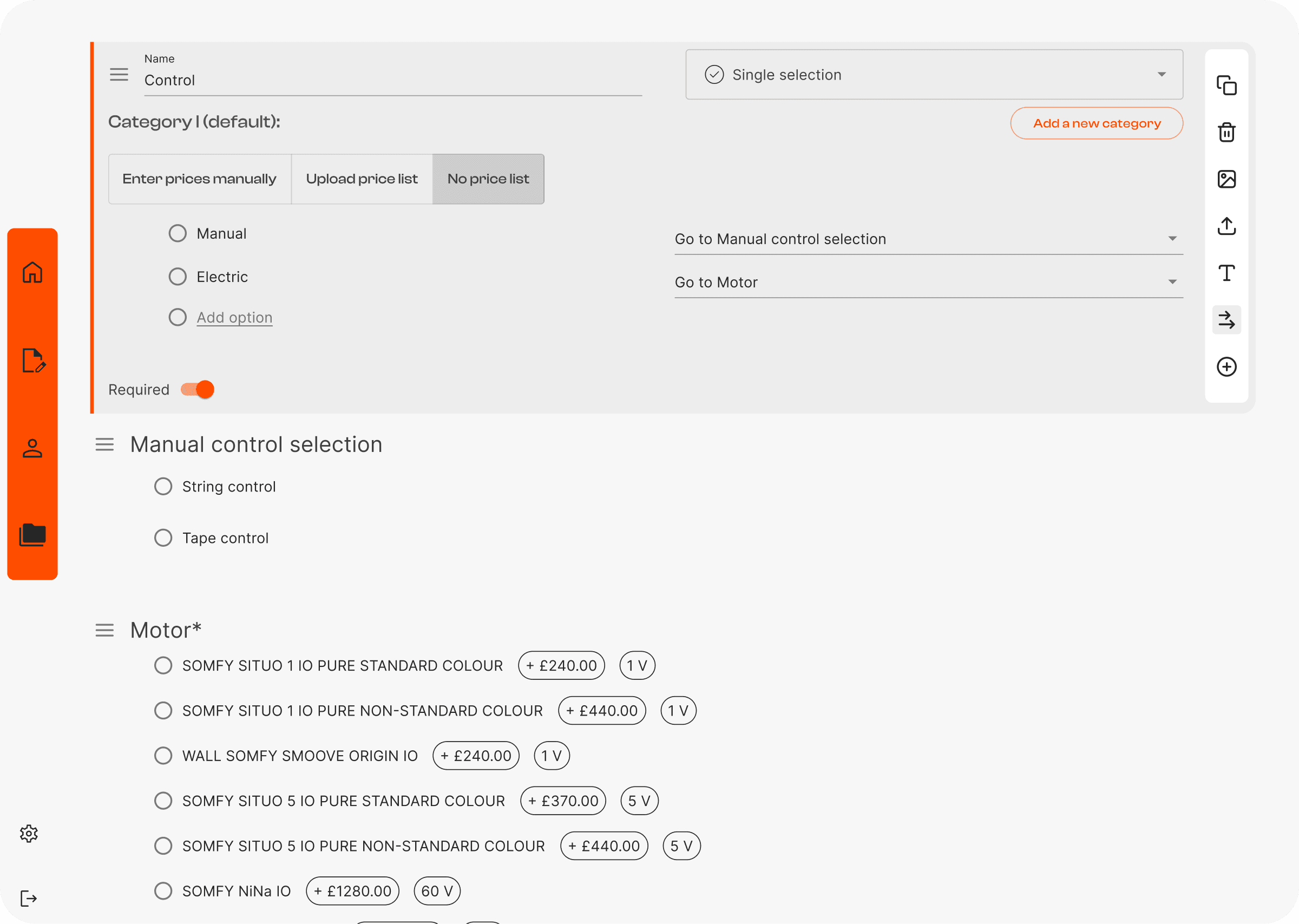Click the conditional logic arrows icon

1226,320
